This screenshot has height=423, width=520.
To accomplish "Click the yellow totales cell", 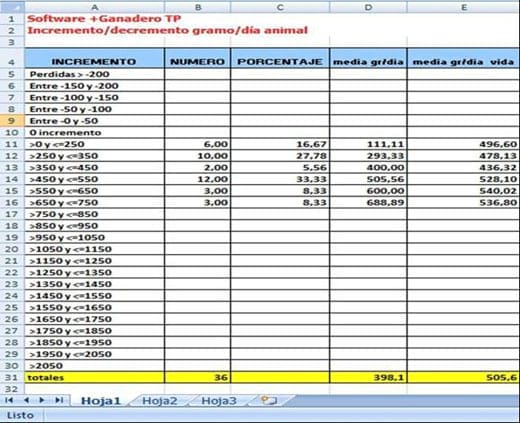I will coord(94,377).
